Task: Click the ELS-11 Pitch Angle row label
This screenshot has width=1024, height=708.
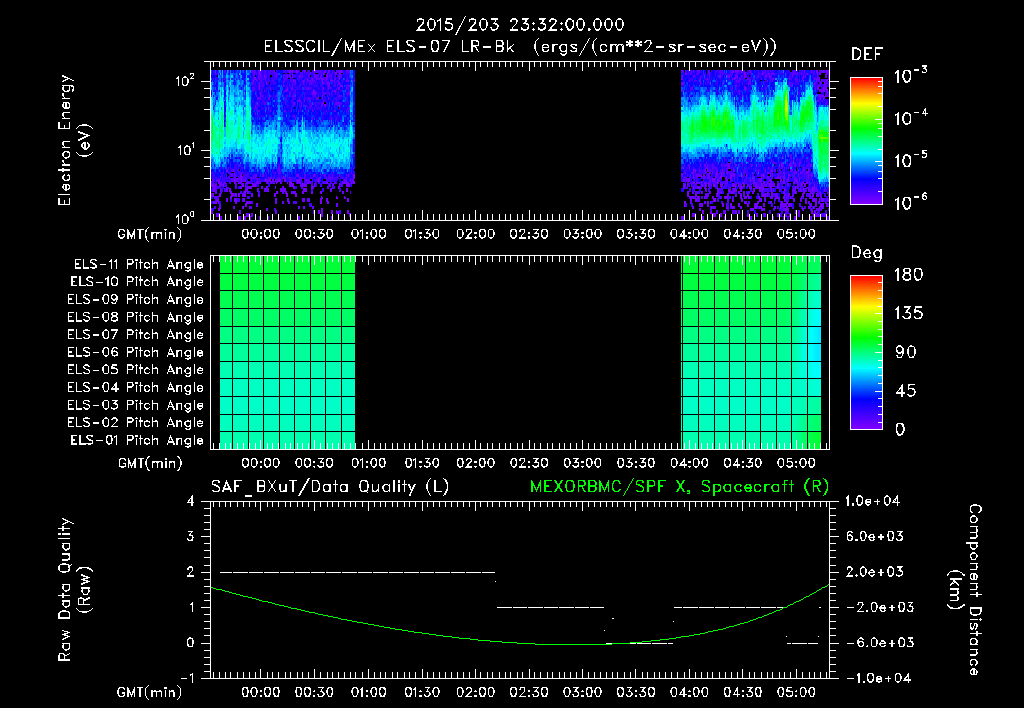Action: (138, 265)
